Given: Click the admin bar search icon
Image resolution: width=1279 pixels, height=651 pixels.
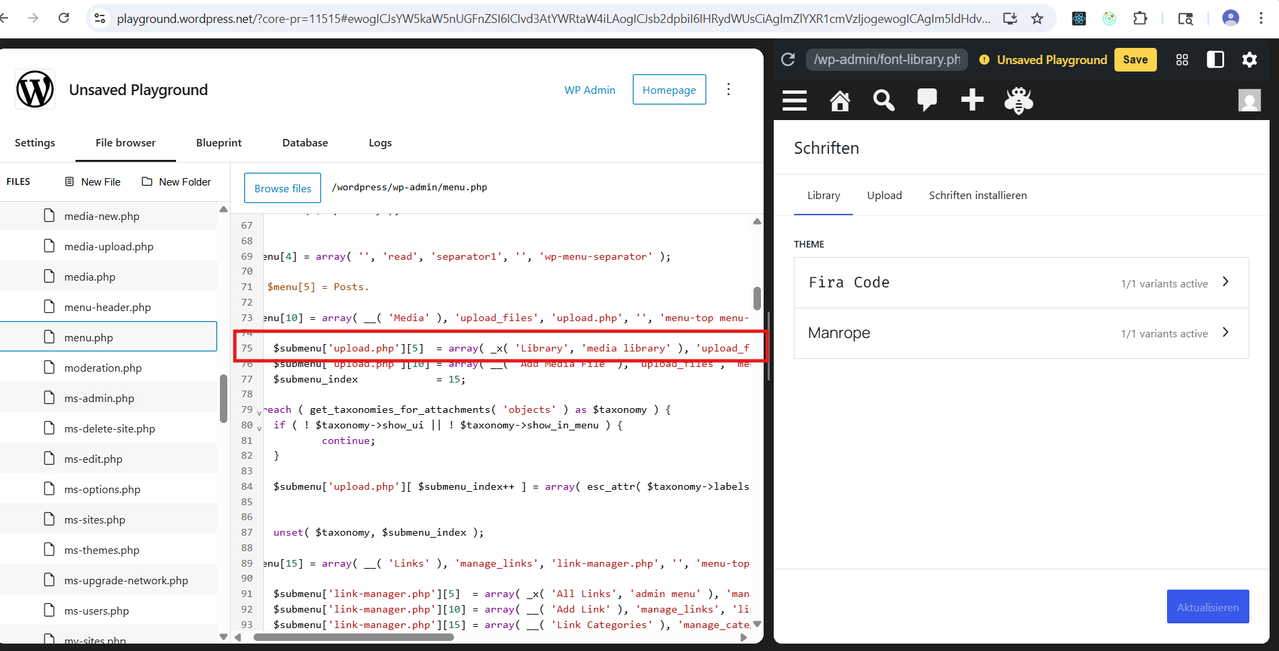Looking at the screenshot, I should (884, 100).
